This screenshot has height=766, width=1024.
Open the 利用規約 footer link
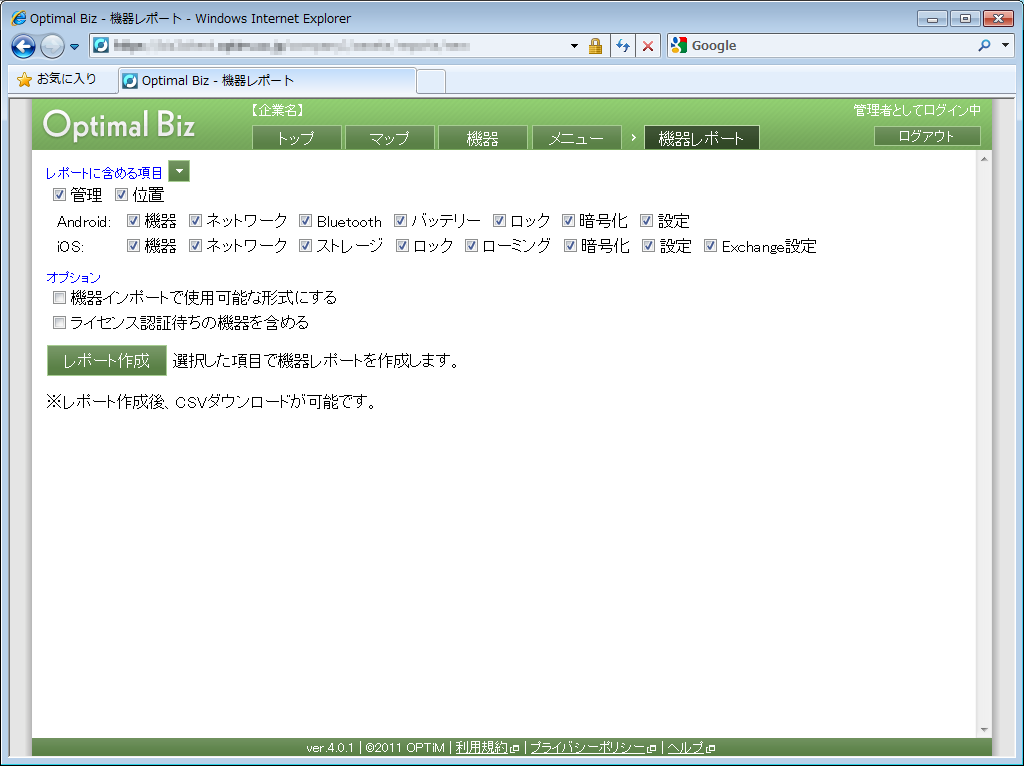481,747
